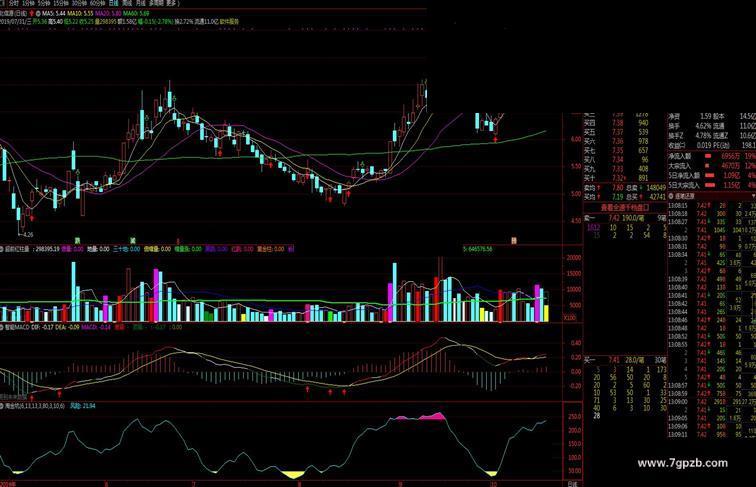Image resolution: width=756 pixels, height=487 pixels.
Task: Open settings icon of the volume indicator panel
Action: (x=2, y=249)
